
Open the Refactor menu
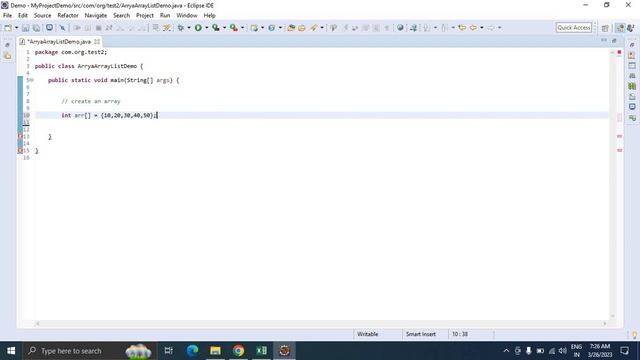68,16
